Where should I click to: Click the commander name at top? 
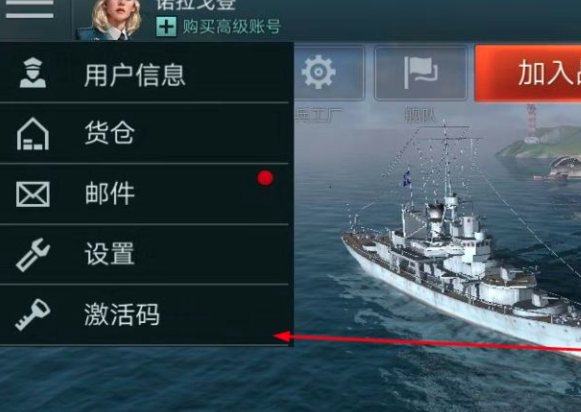click(196, 5)
